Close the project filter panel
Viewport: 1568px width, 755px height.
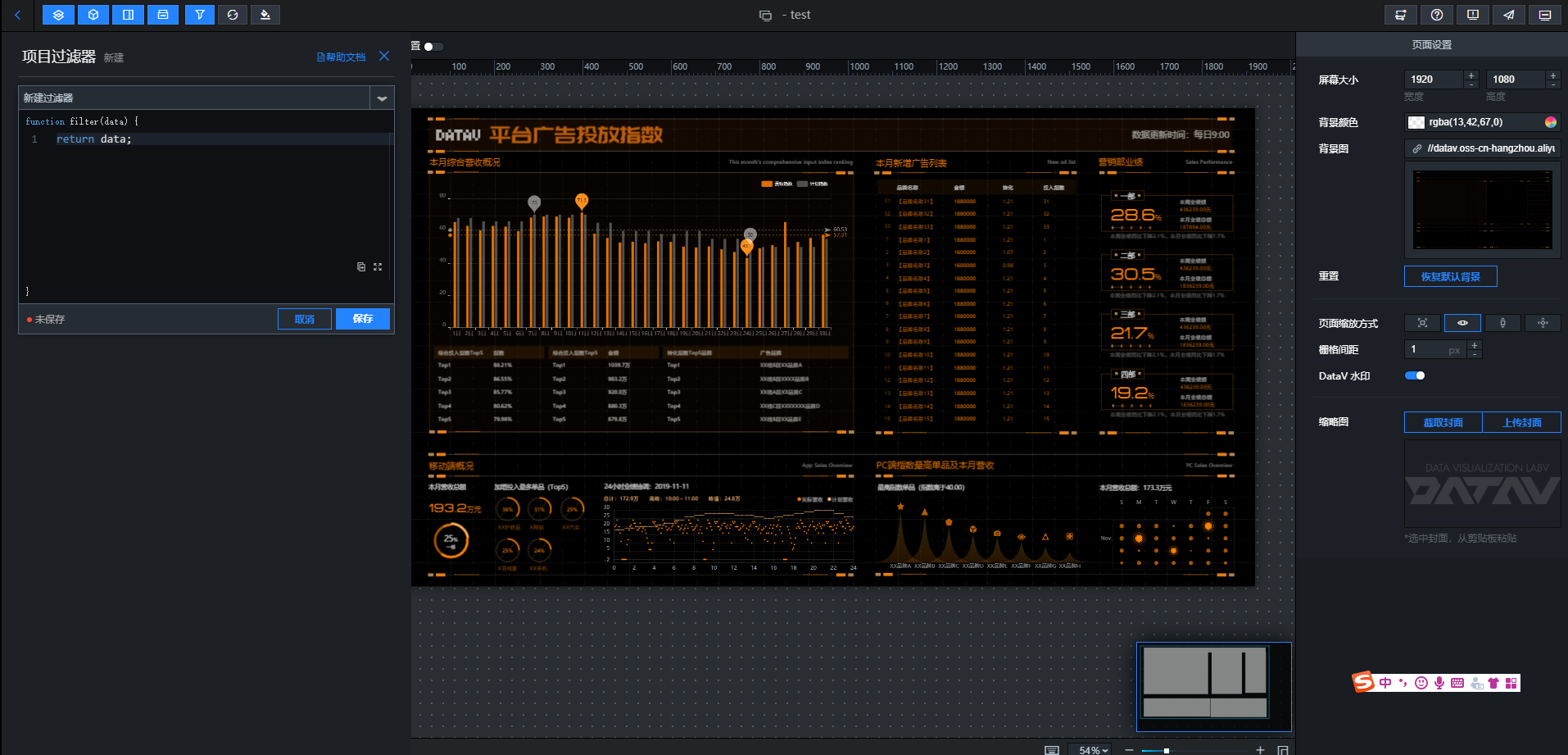tap(384, 56)
